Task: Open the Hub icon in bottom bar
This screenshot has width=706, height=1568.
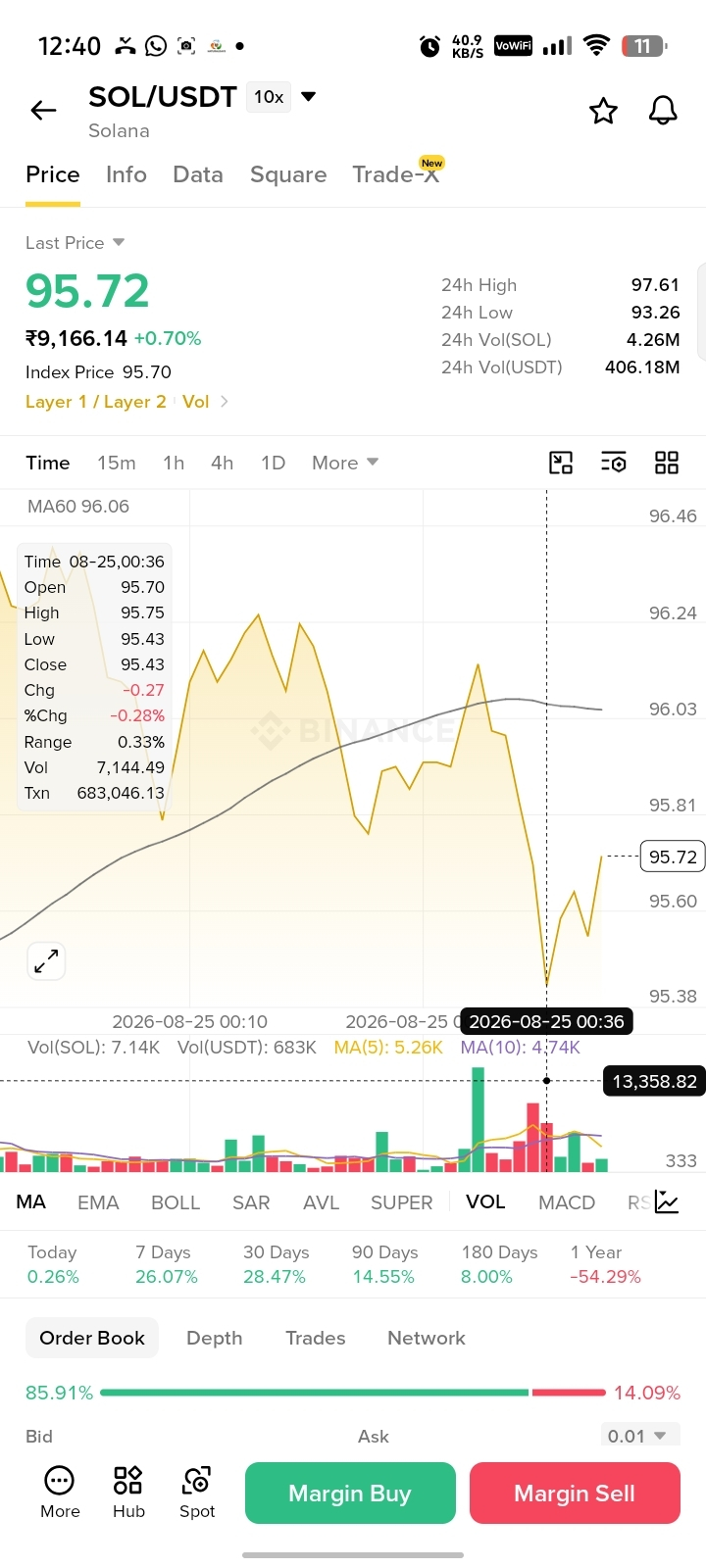Action: tap(128, 1493)
